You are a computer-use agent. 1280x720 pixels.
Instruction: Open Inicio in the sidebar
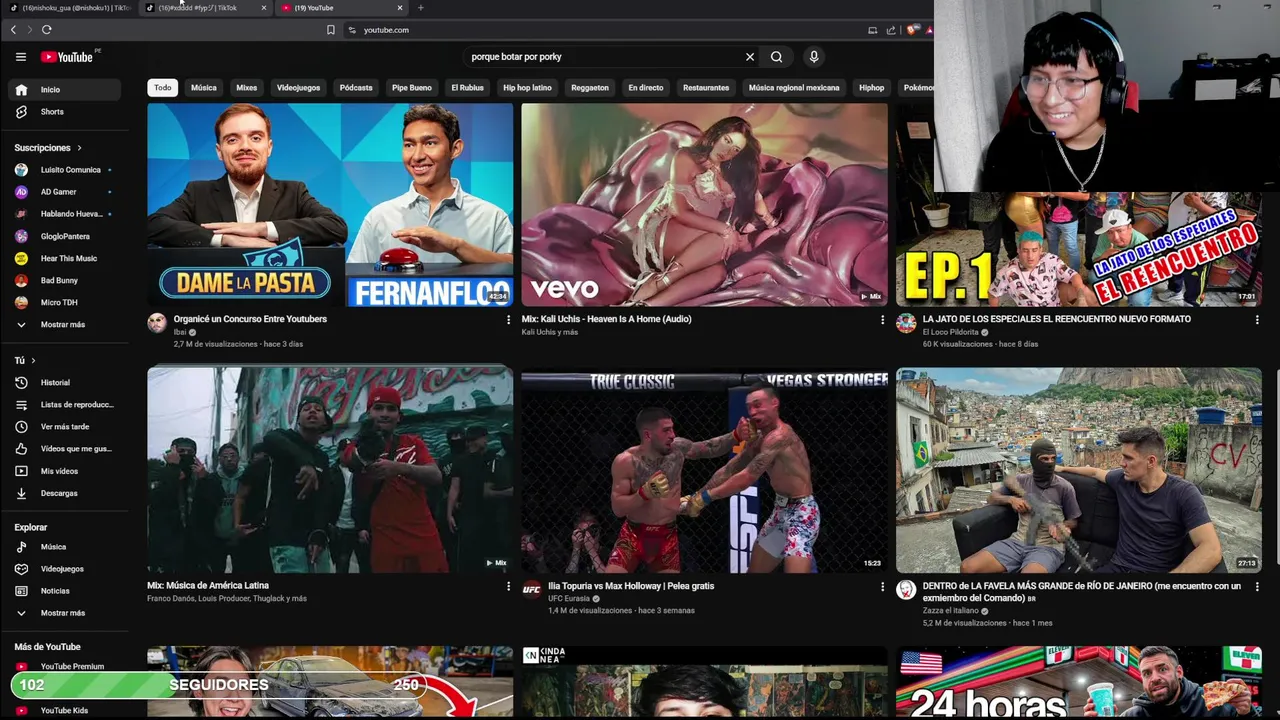coord(64,90)
